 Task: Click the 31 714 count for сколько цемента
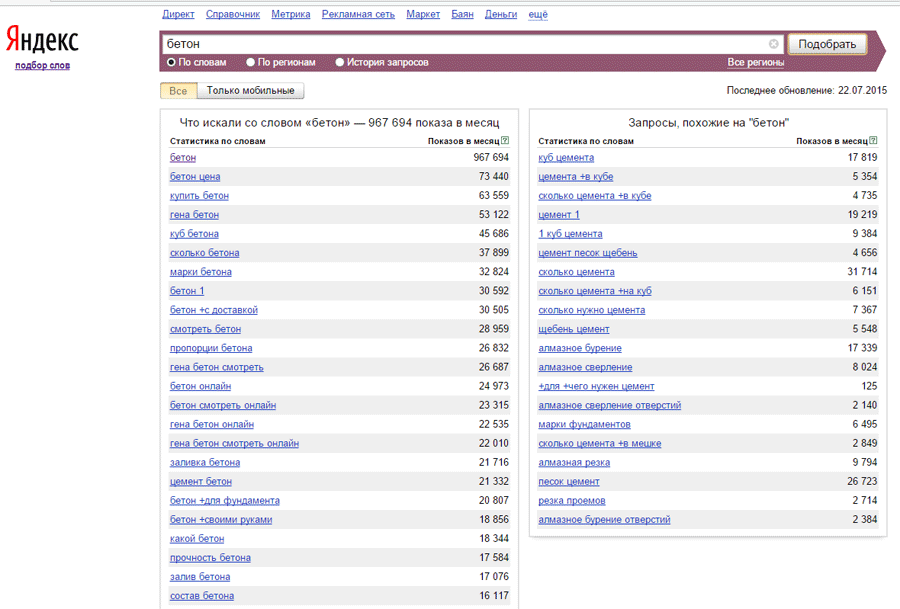[x=862, y=271]
